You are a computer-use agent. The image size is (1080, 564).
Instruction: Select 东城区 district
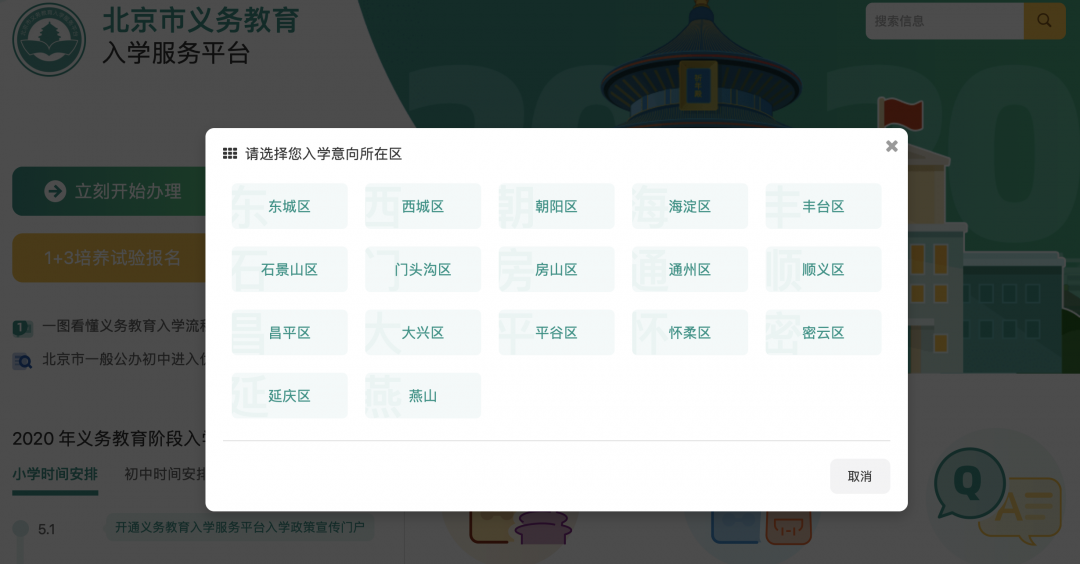pyautogui.click(x=289, y=206)
